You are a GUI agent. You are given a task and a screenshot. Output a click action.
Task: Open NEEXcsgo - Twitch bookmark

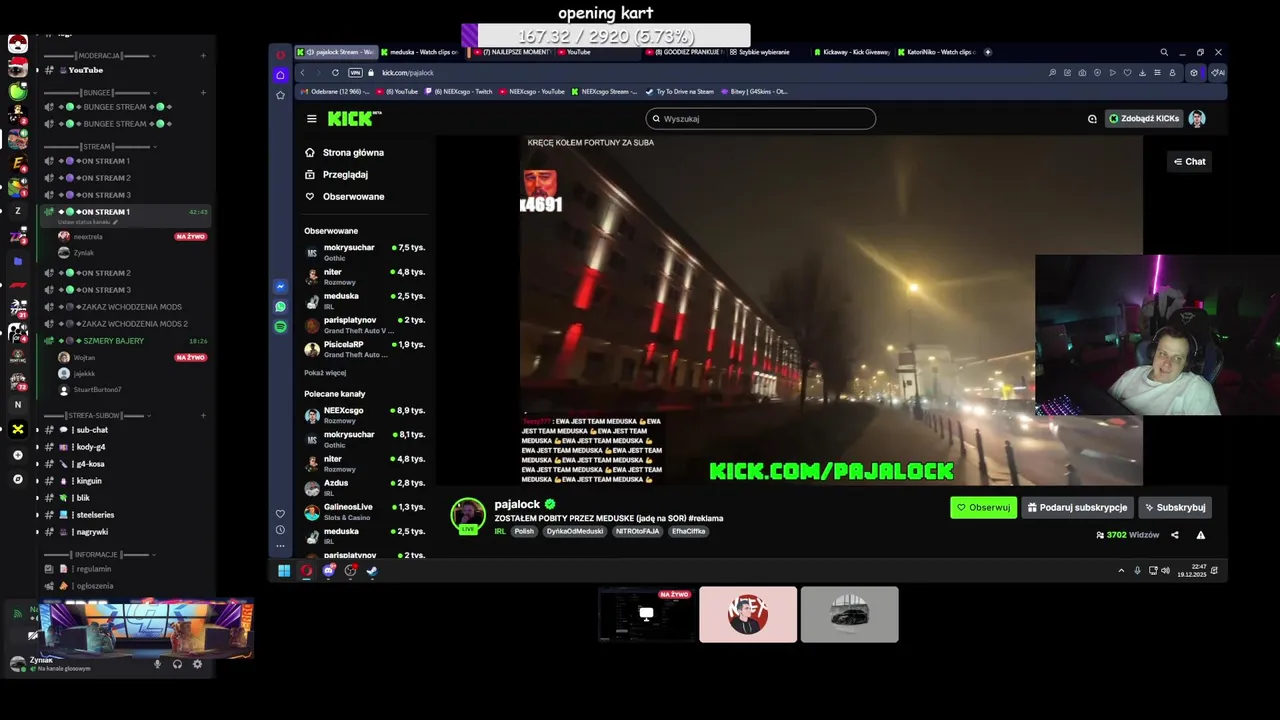459,91
